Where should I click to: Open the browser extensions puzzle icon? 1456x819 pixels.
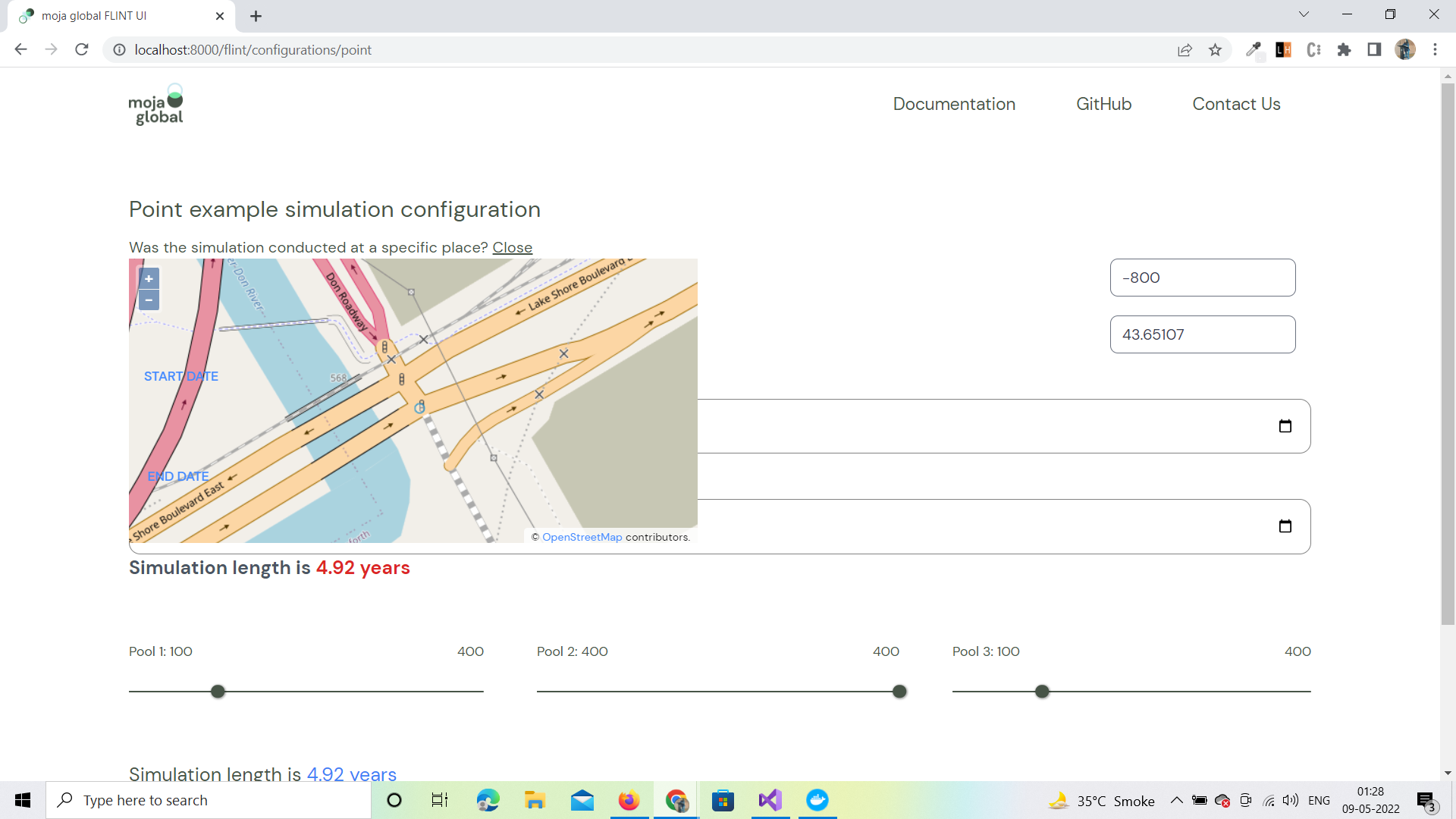(x=1344, y=49)
